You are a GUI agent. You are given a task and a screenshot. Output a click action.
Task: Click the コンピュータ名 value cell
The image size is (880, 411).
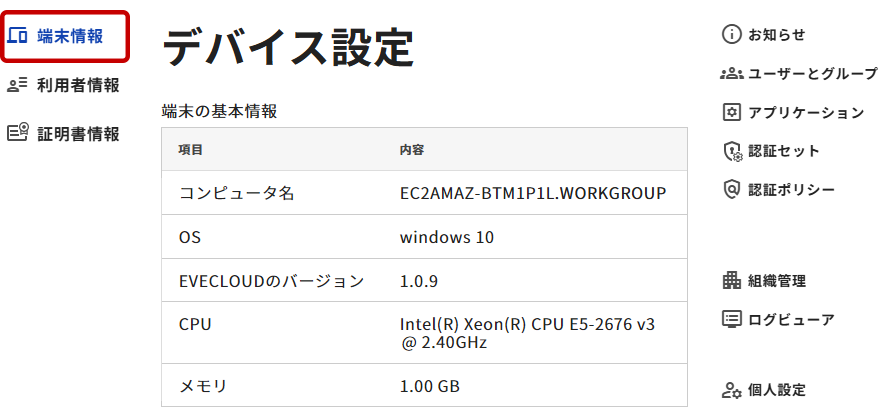[x=532, y=193]
